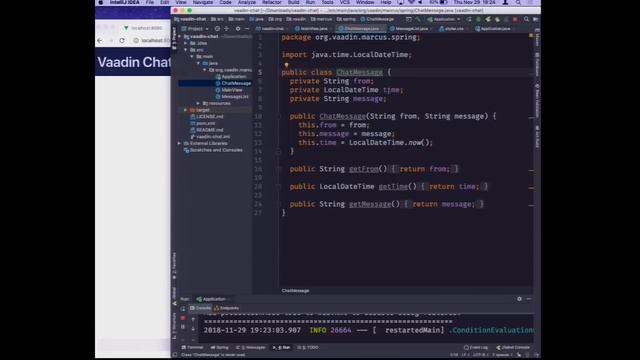
Task: Click the getFrom method name in editor
Action: tap(363, 169)
